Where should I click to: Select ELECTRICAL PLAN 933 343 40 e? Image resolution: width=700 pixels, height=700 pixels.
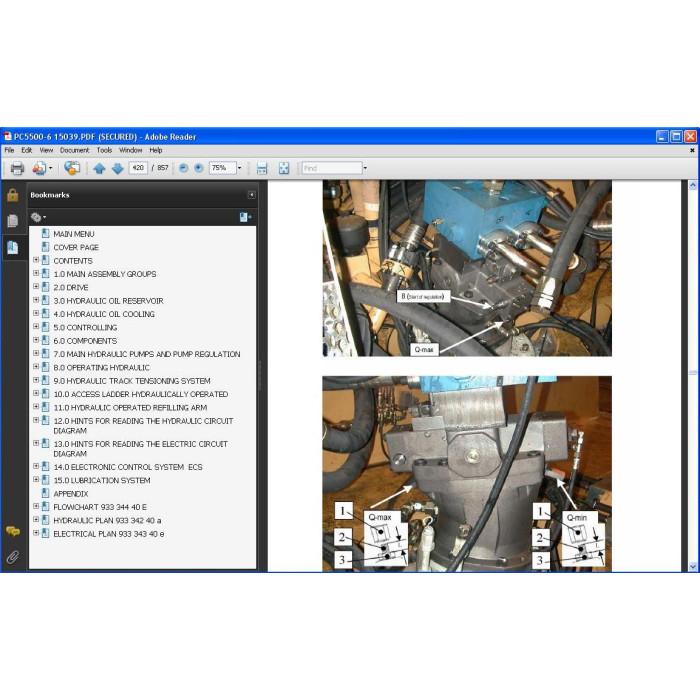(x=108, y=534)
